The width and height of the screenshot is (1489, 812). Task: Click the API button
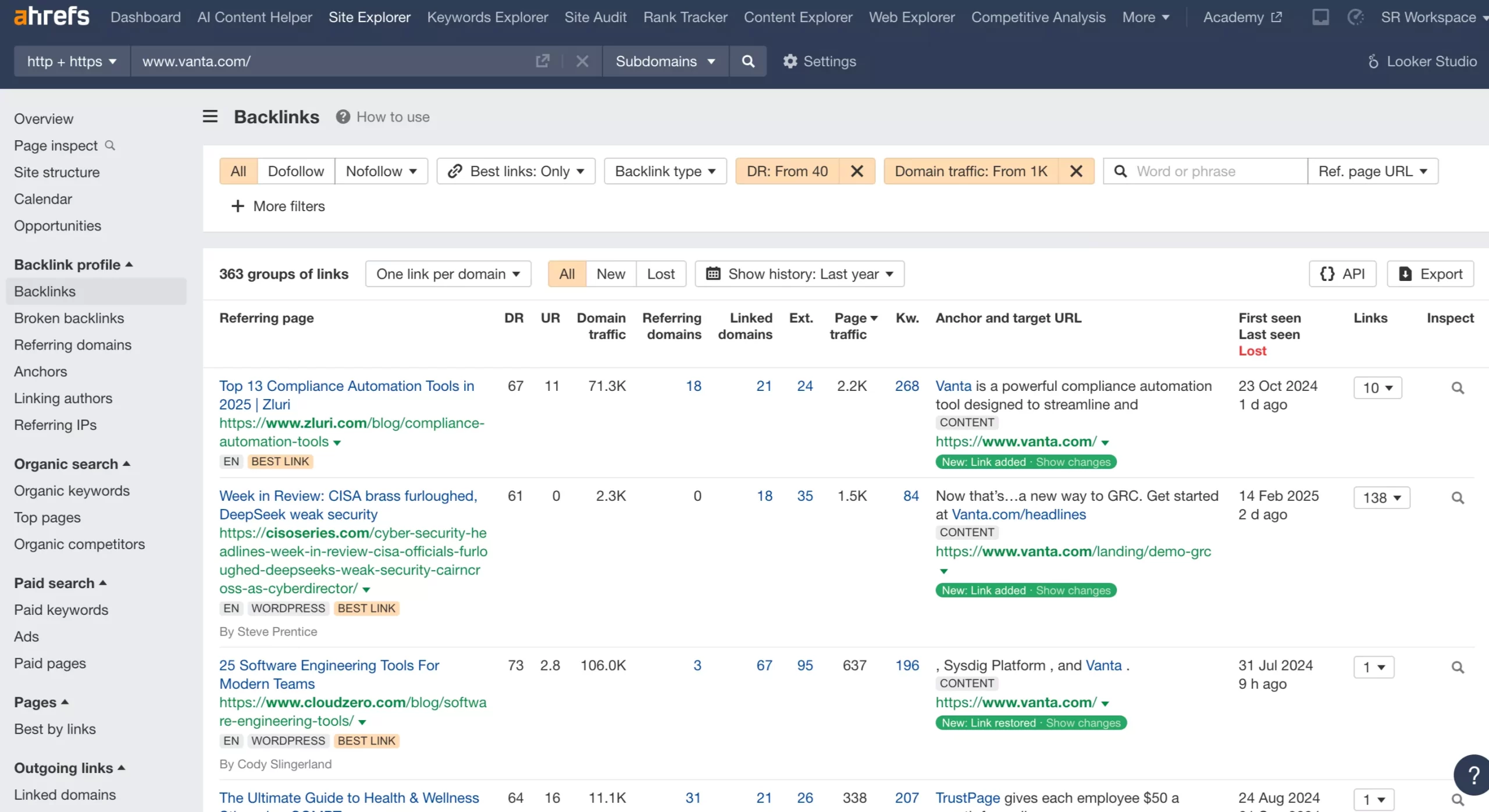[x=1342, y=274]
